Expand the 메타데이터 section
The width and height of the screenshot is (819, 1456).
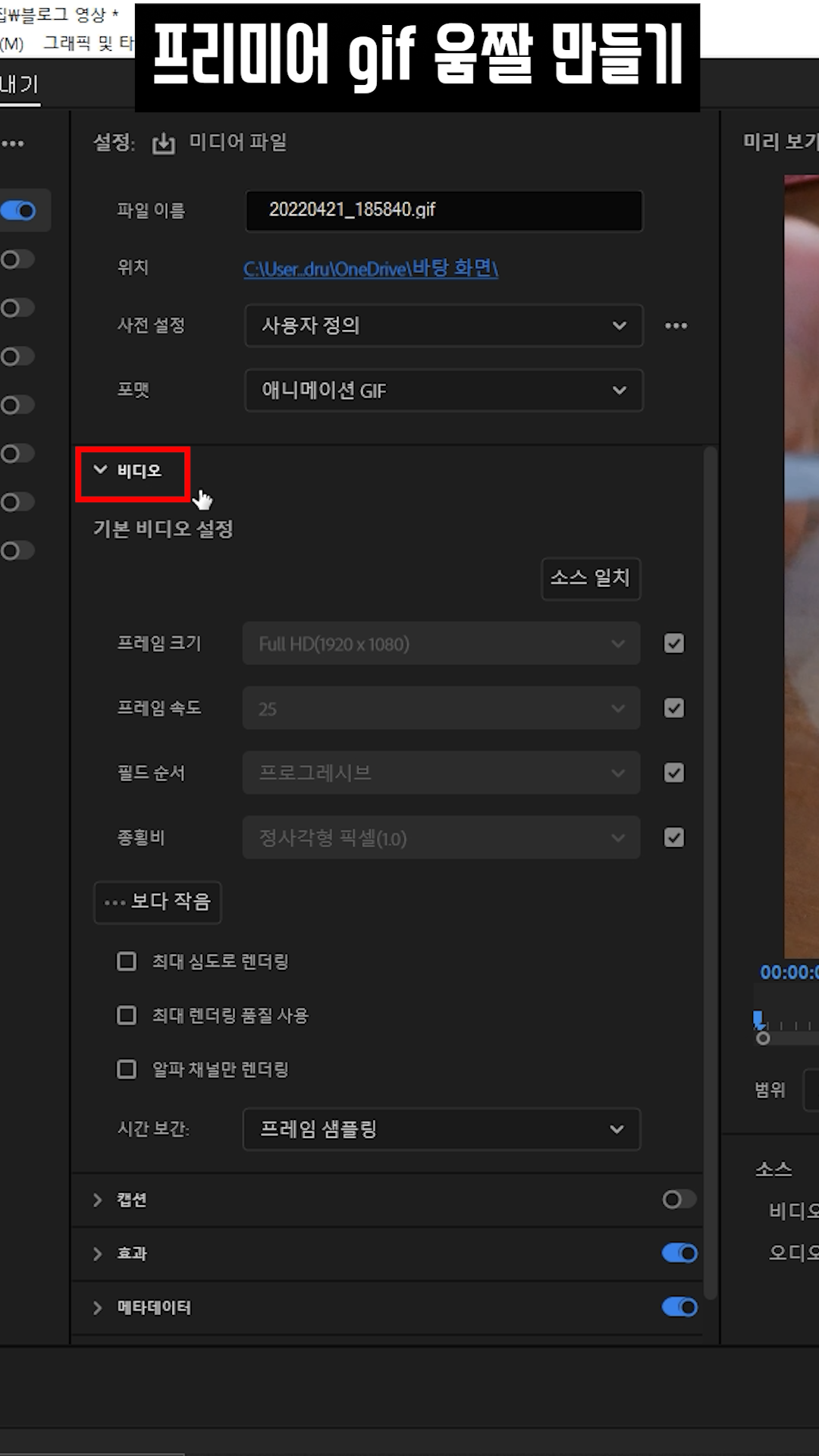[97, 1307]
